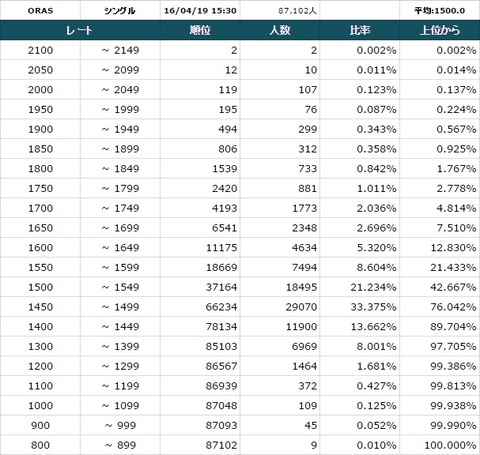
Task: Click the count cell 733
Action: 280,168
